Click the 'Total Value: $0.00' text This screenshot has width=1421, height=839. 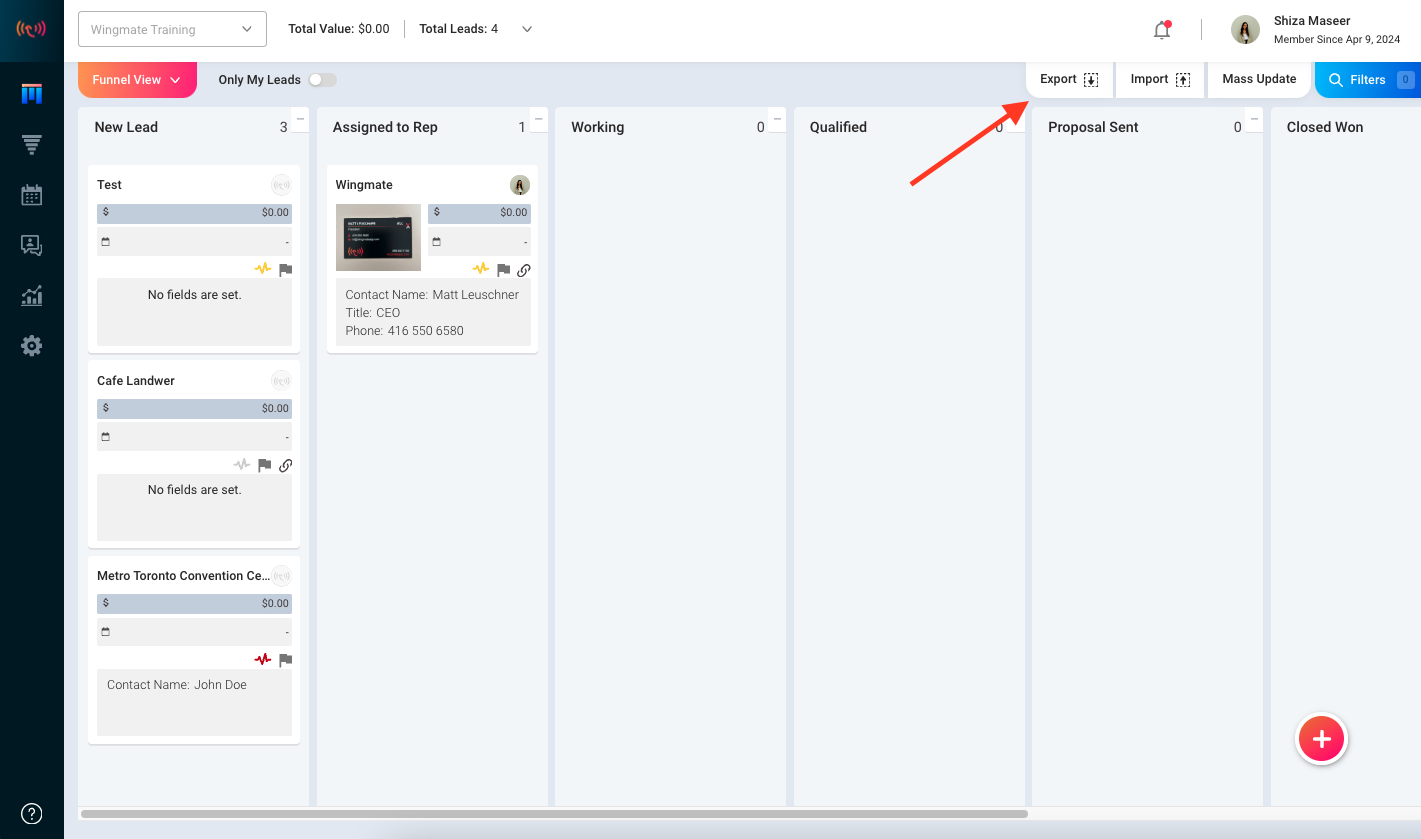[339, 29]
